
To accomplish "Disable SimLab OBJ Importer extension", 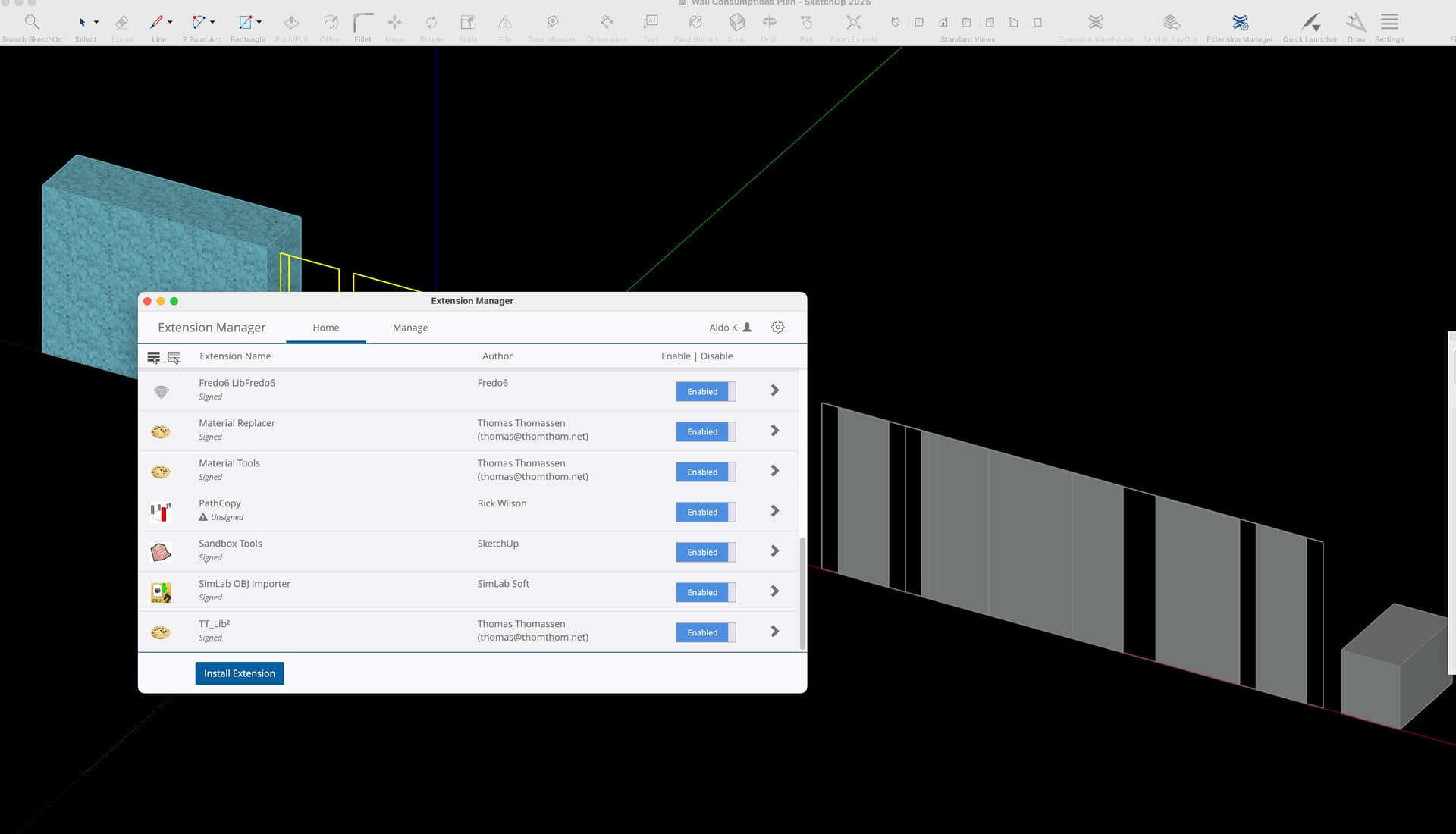I will coord(705,592).
